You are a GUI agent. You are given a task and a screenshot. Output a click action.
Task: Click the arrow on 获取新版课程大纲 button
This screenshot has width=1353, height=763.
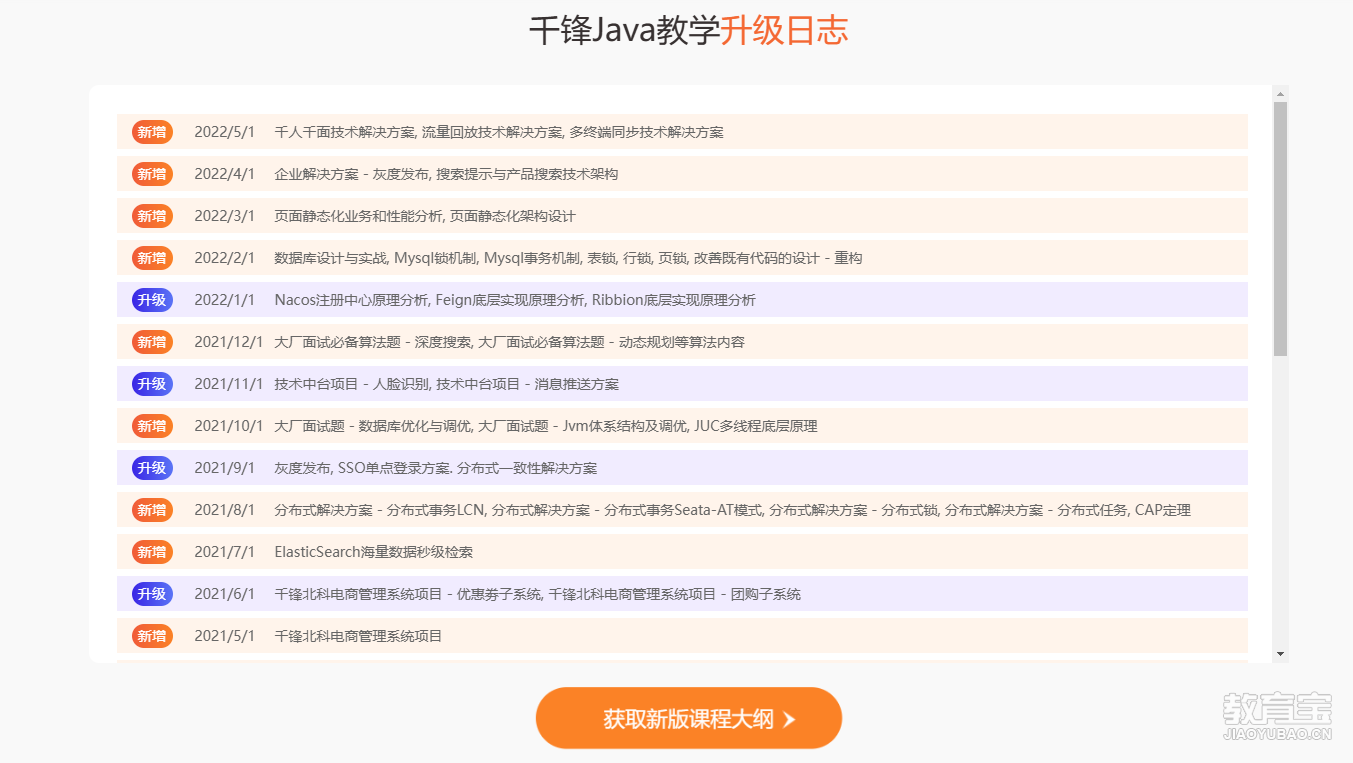[789, 719]
